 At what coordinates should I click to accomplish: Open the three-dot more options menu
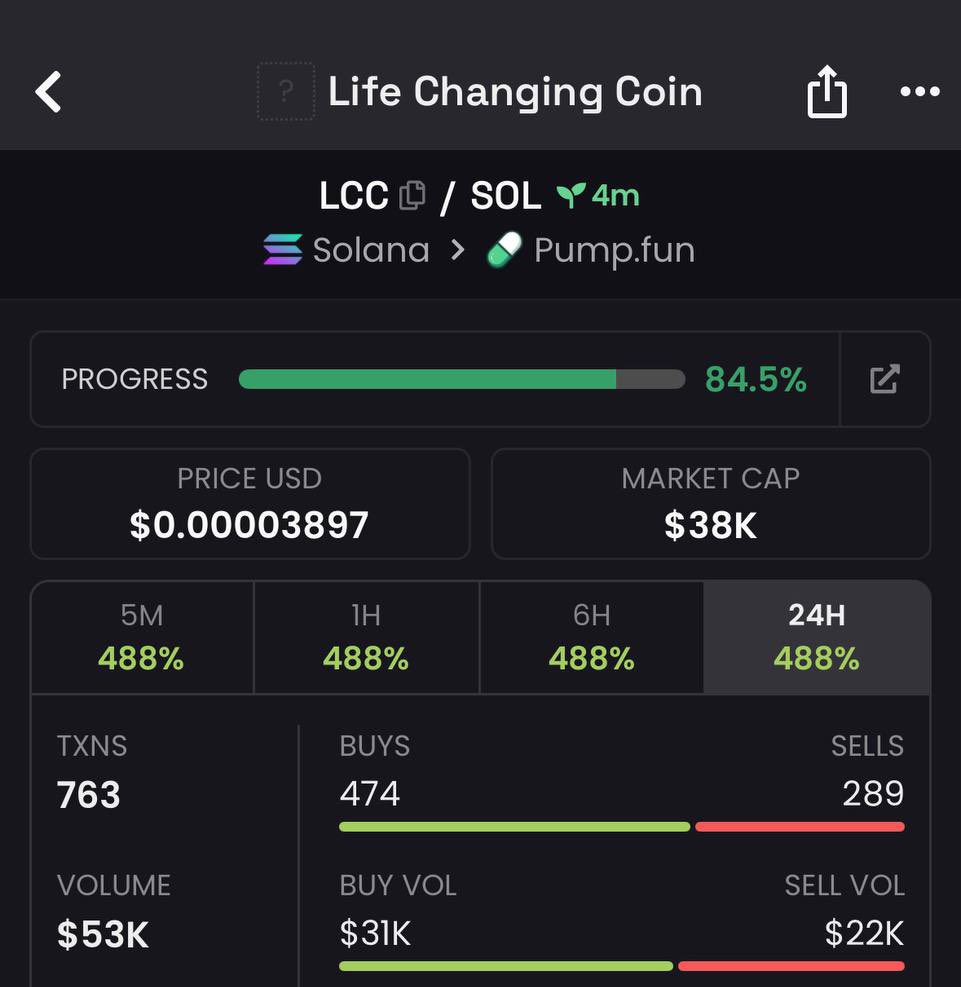point(919,92)
